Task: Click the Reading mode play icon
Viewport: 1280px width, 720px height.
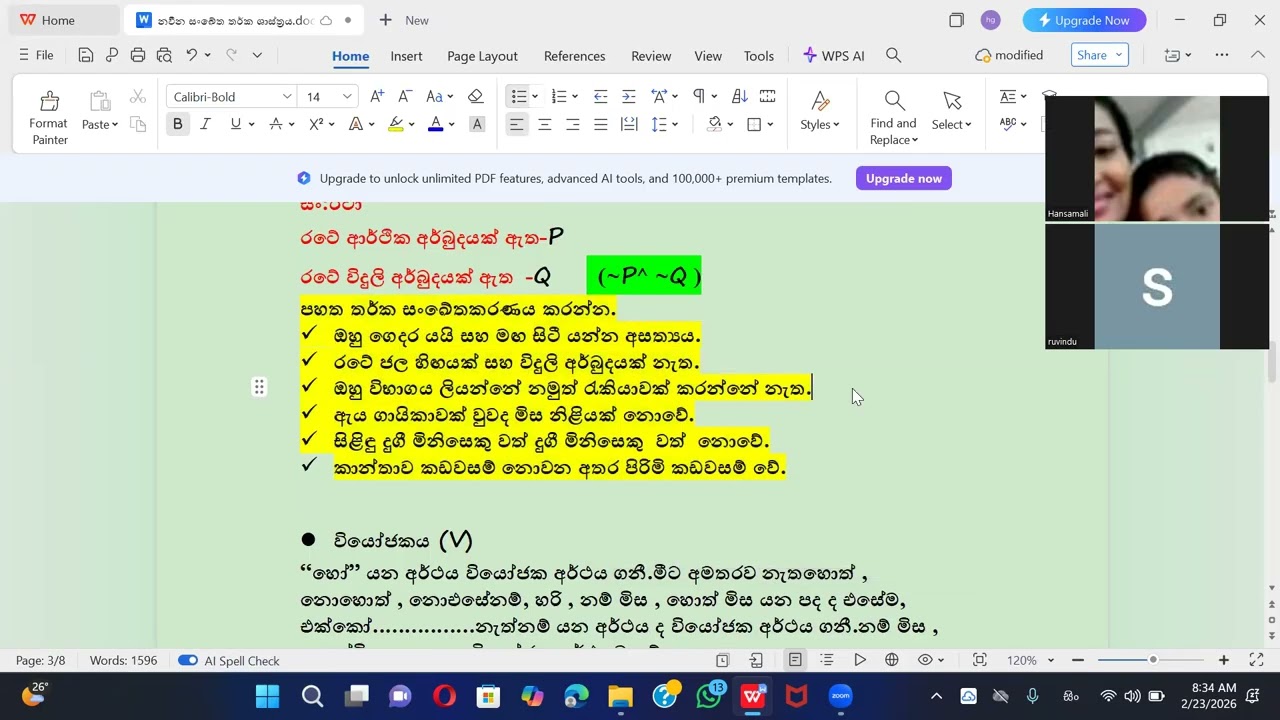Action: point(860,660)
